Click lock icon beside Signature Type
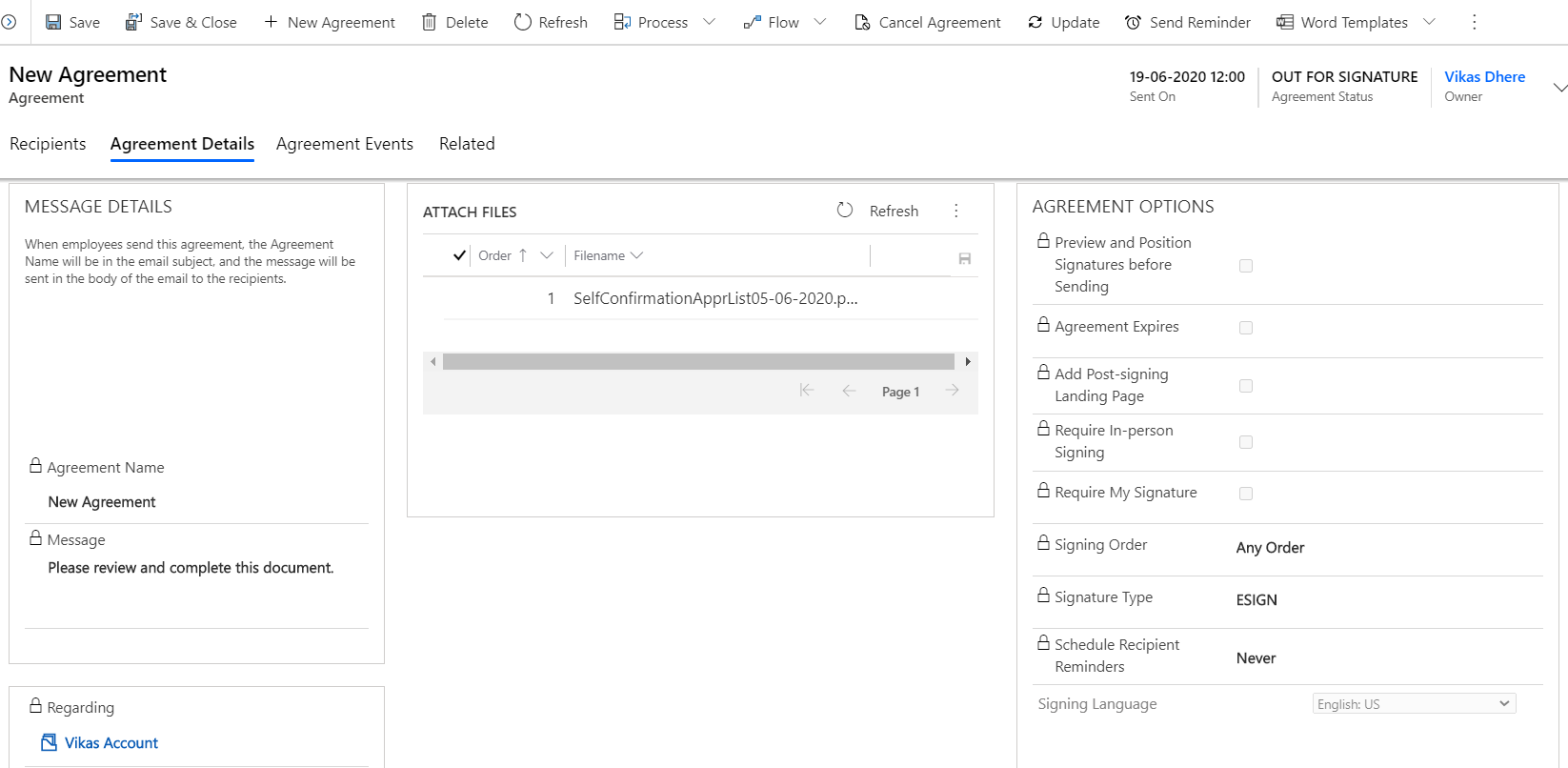The height and width of the screenshot is (768, 1568). point(1044,596)
